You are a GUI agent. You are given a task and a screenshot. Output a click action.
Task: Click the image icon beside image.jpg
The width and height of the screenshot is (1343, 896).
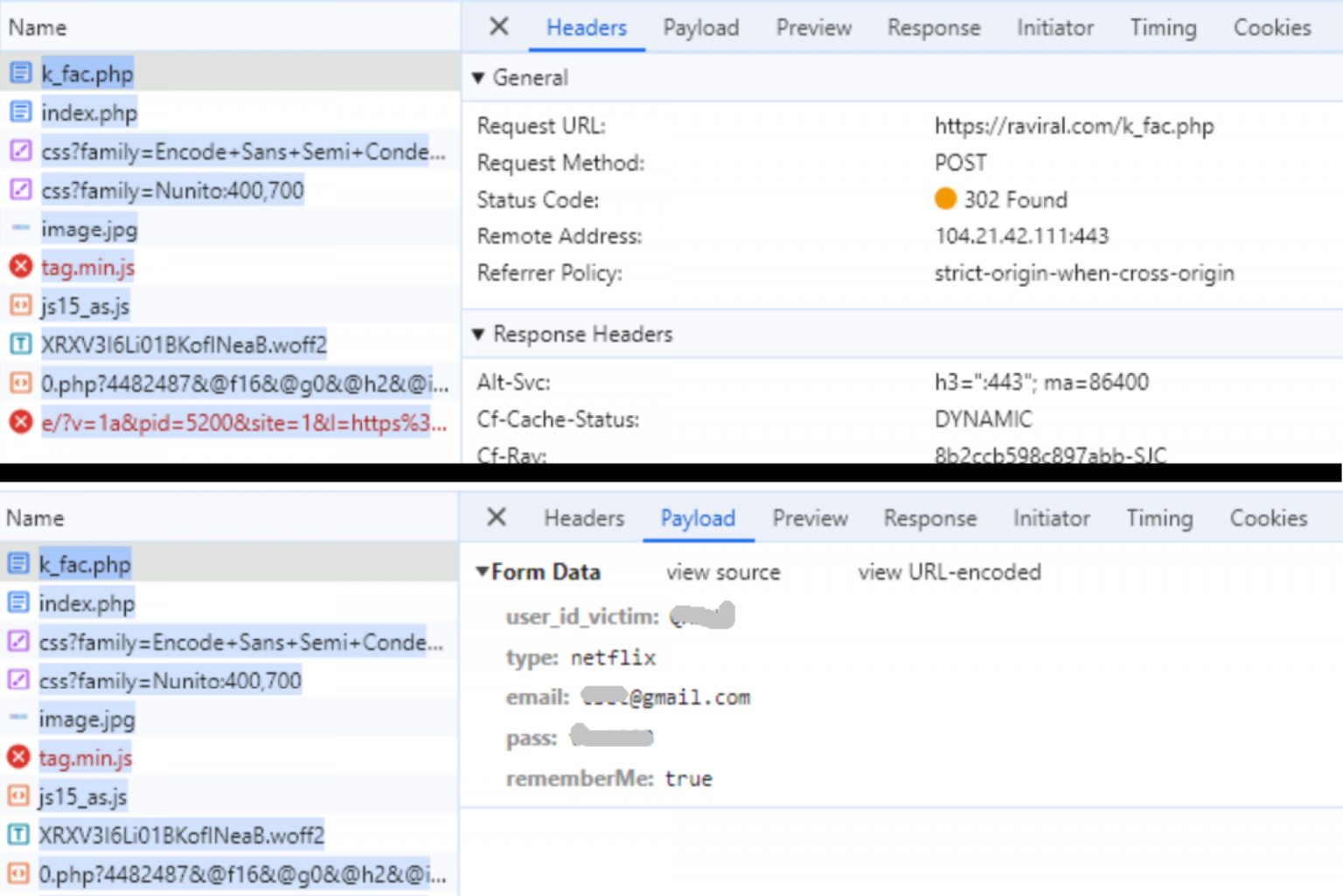point(19,227)
